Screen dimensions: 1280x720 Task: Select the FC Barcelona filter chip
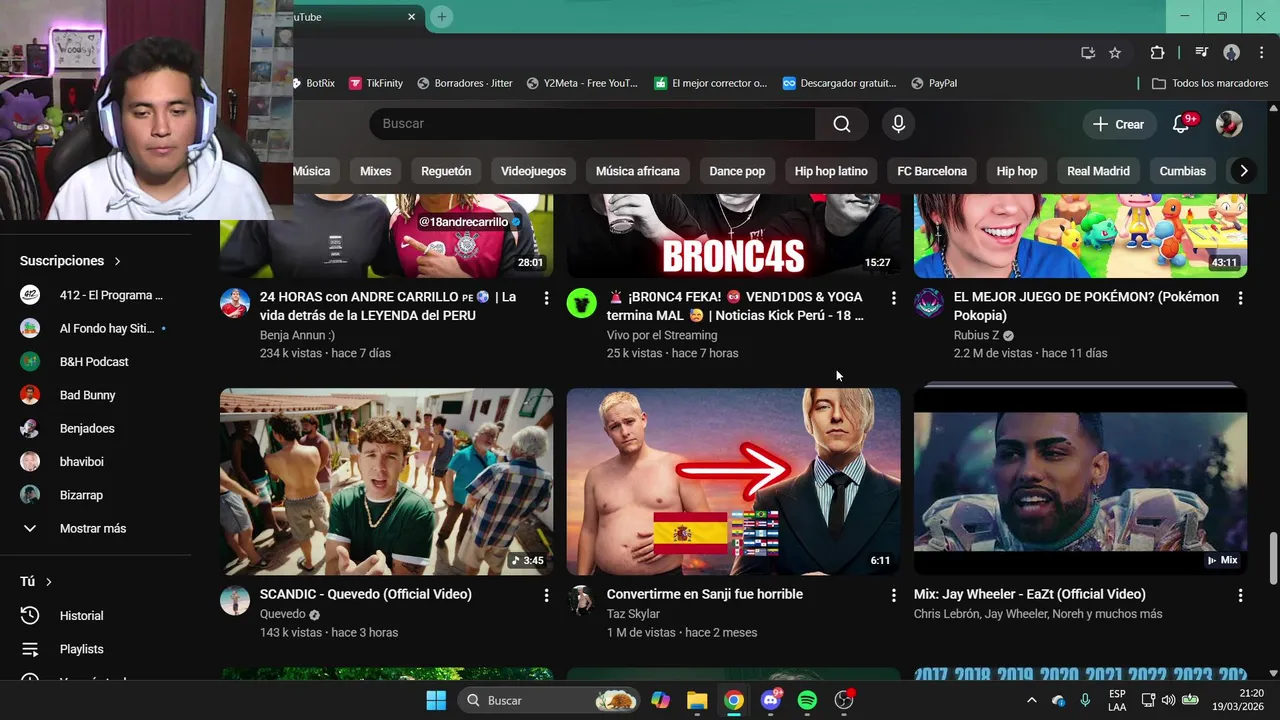point(932,171)
